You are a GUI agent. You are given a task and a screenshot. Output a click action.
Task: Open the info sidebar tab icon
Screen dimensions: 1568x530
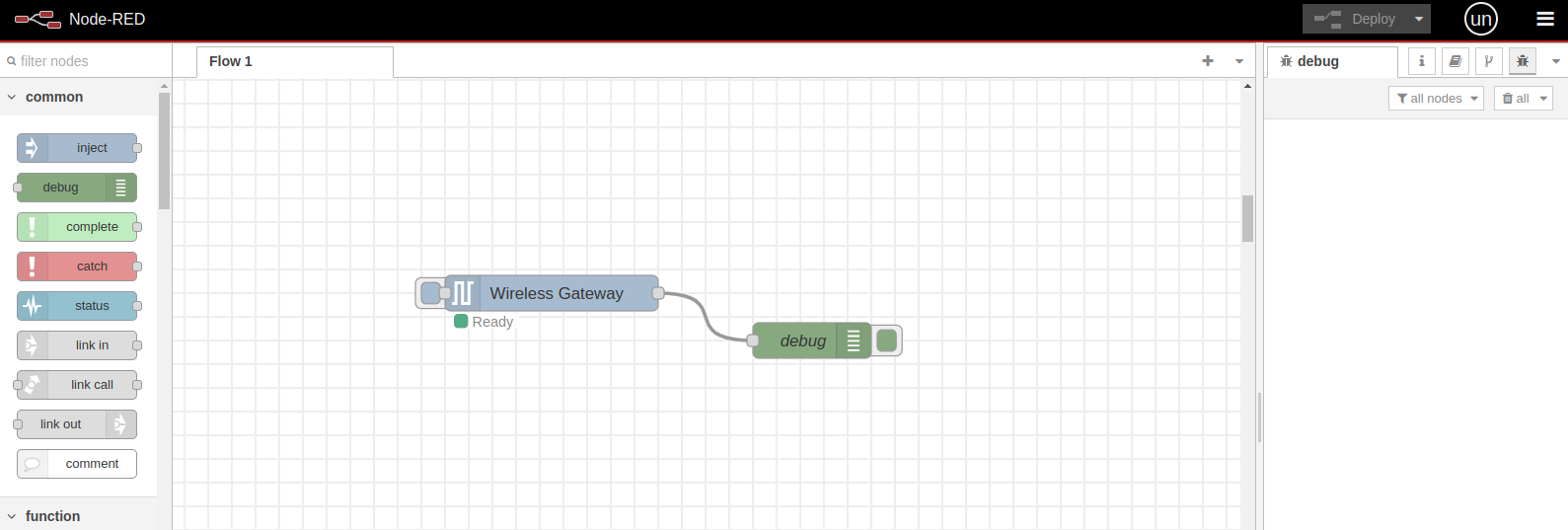click(x=1422, y=61)
